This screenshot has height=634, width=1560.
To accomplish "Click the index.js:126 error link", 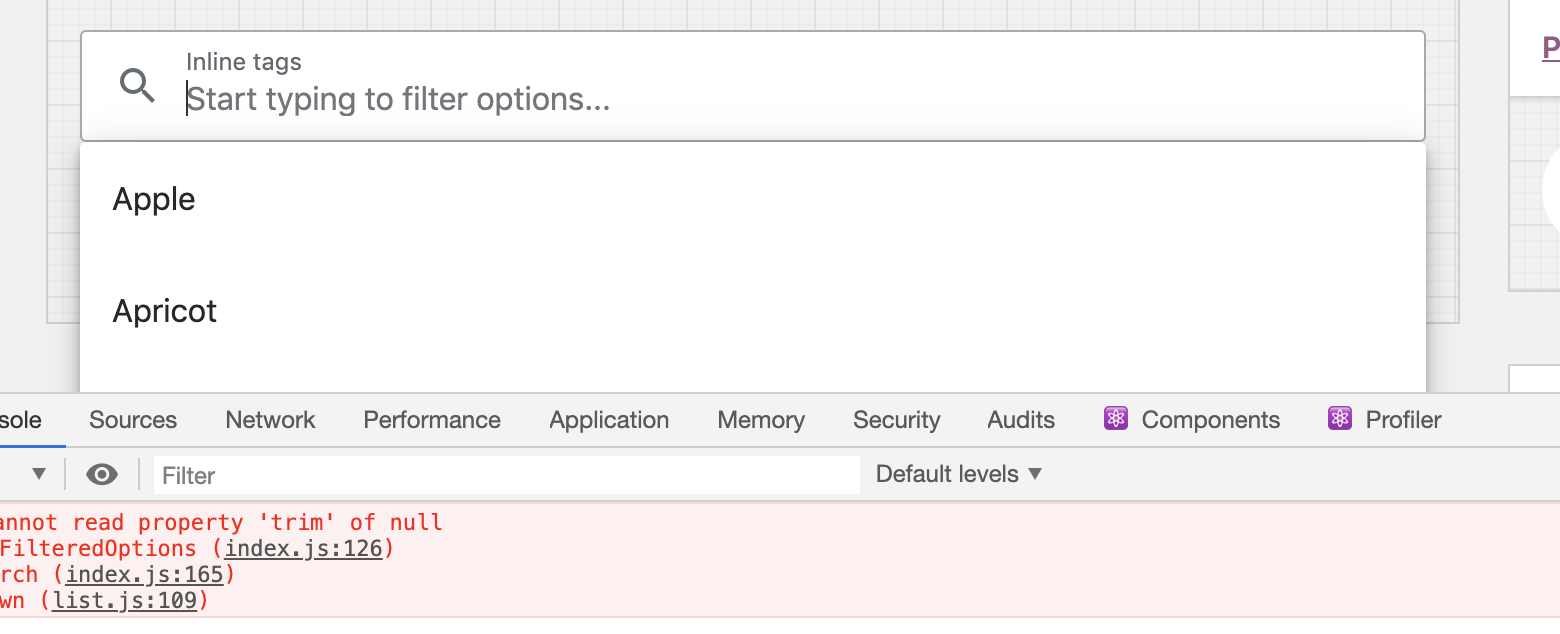I will 306,548.
